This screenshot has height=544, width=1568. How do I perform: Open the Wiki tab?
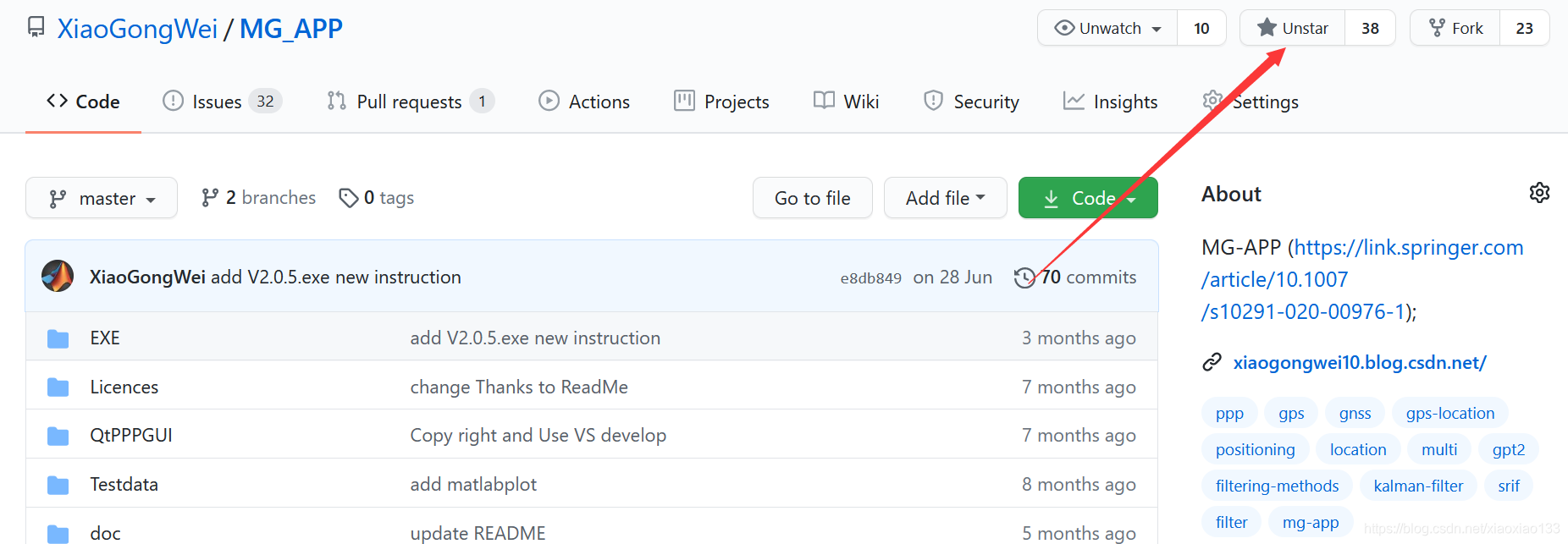coord(846,102)
